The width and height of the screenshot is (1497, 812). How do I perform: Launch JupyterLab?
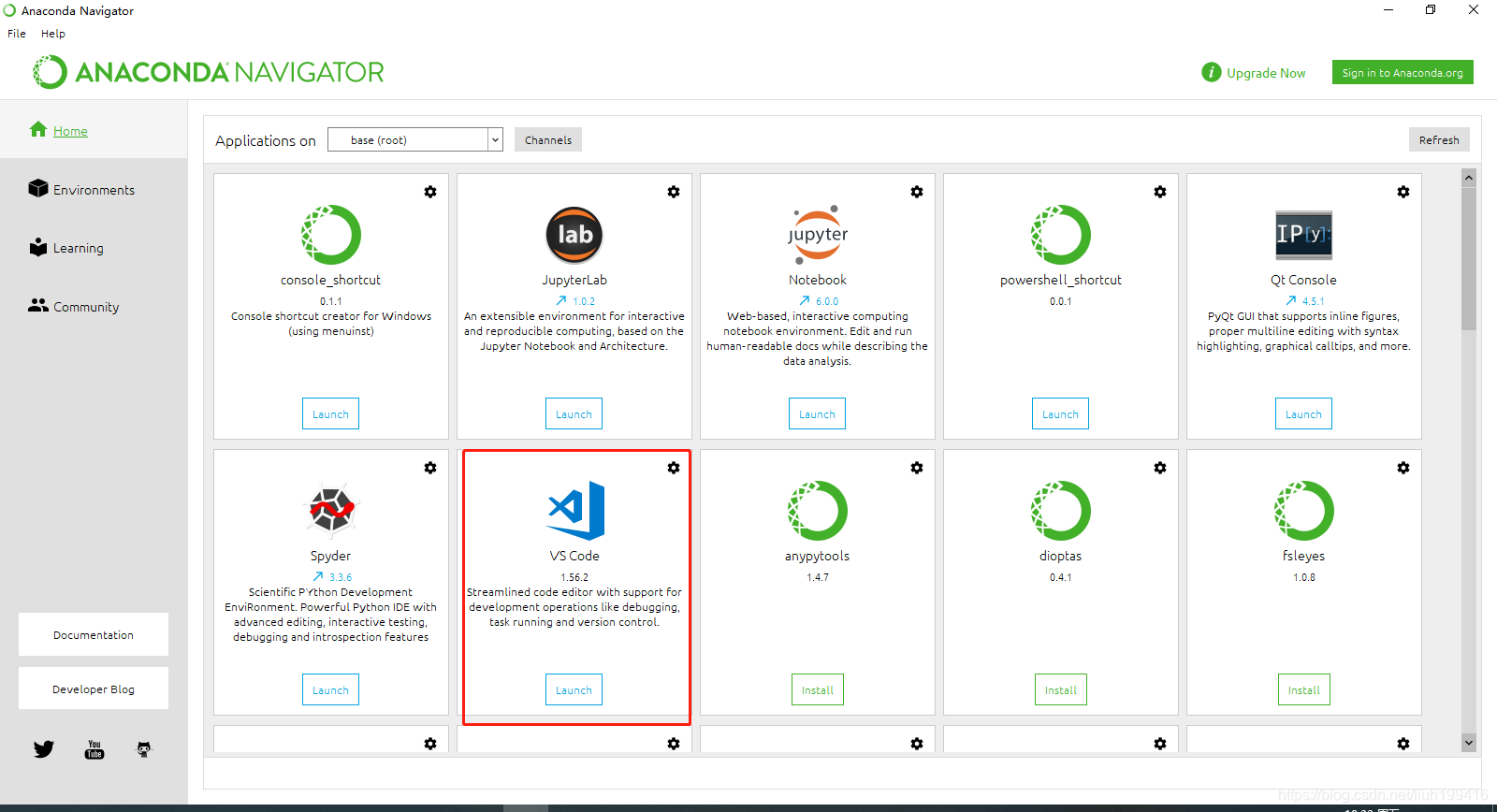click(x=574, y=413)
